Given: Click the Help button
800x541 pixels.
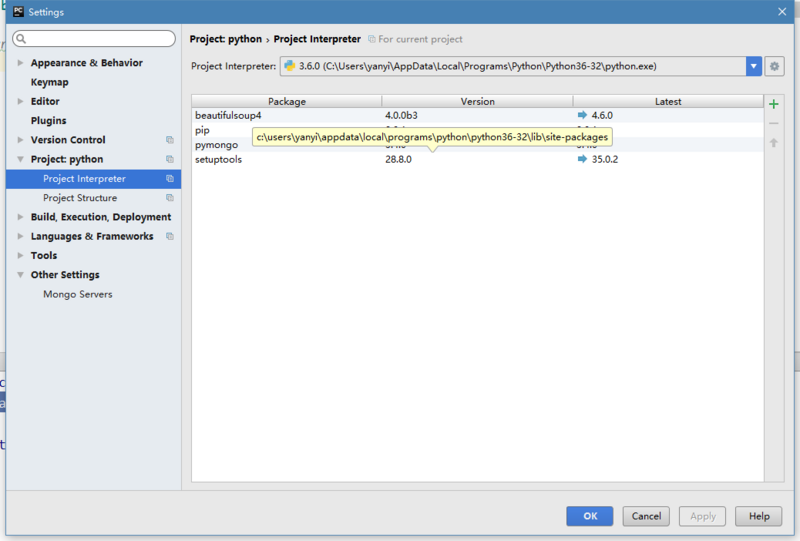Looking at the screenshot, I should click(x=759, y=516).
